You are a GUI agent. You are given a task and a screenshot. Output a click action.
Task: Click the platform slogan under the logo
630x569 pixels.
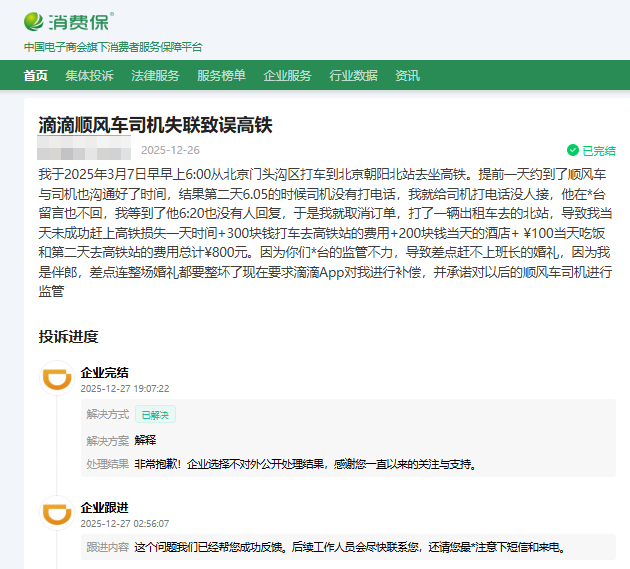click(x=113, y=47)
